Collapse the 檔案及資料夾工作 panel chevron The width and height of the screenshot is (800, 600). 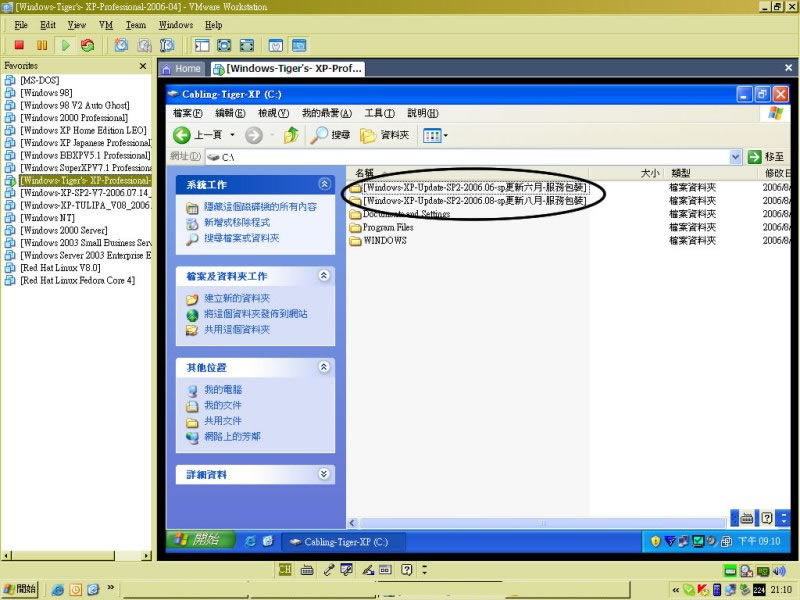(324, 276)
